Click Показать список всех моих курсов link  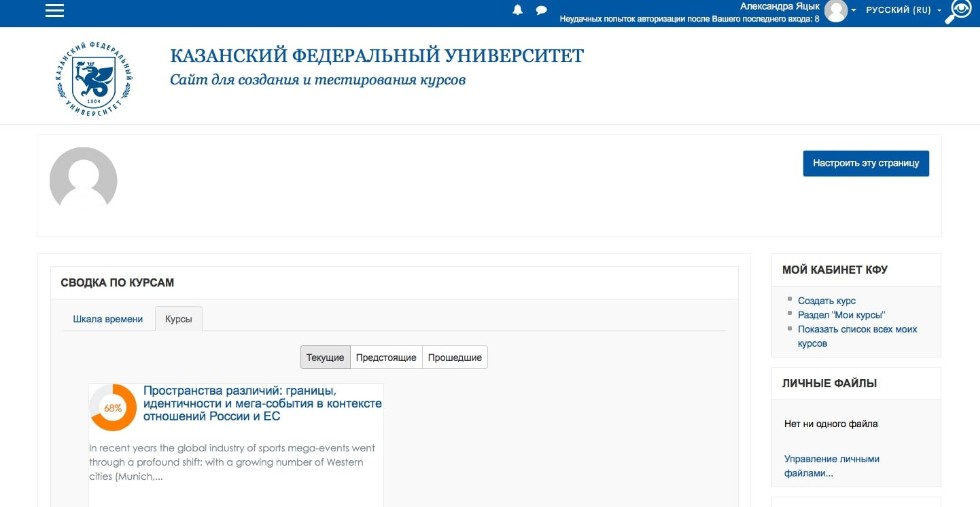click(856, 329)
